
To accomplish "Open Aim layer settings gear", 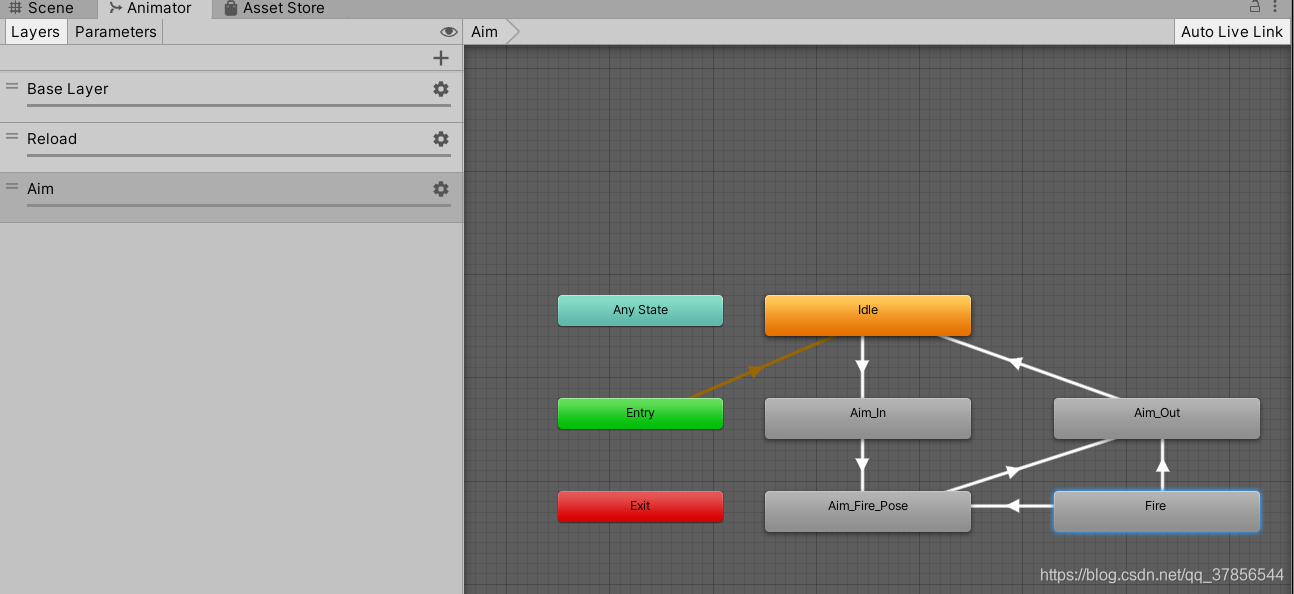I will click(440, 189).
